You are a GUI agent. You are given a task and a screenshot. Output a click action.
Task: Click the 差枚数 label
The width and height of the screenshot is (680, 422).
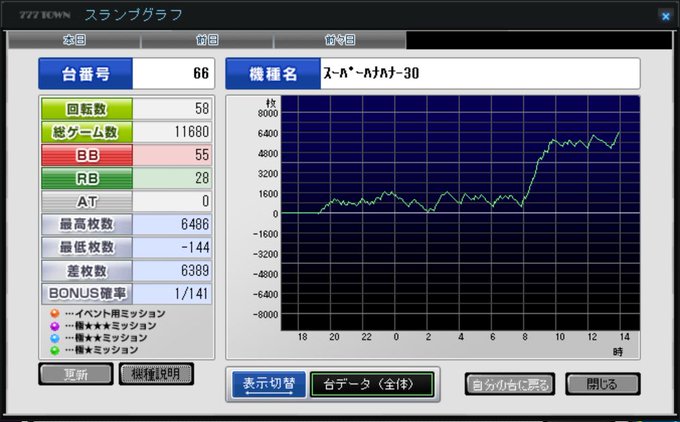[x=87, y=271]
